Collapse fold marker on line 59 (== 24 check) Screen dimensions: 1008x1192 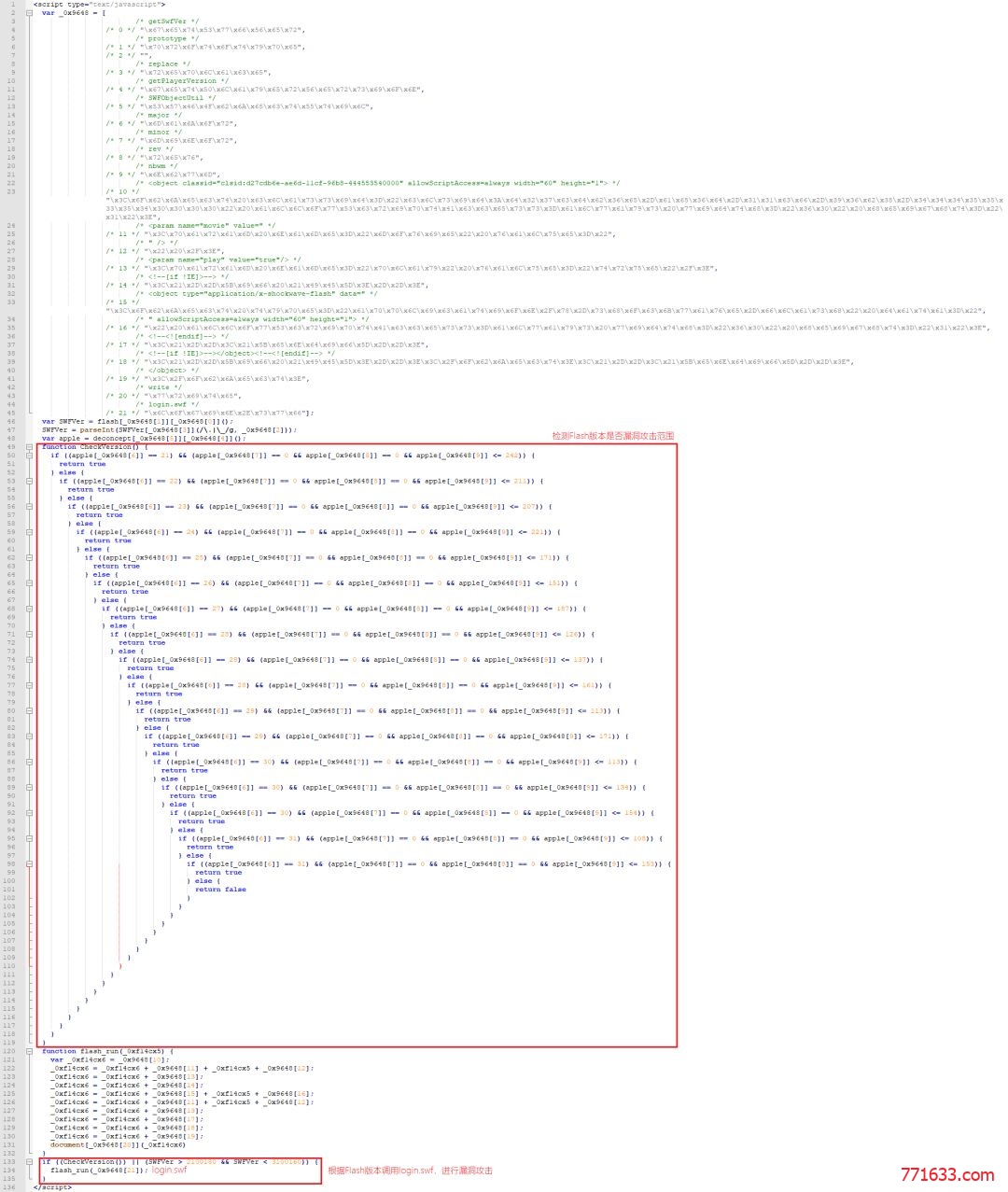click(29, 532)
